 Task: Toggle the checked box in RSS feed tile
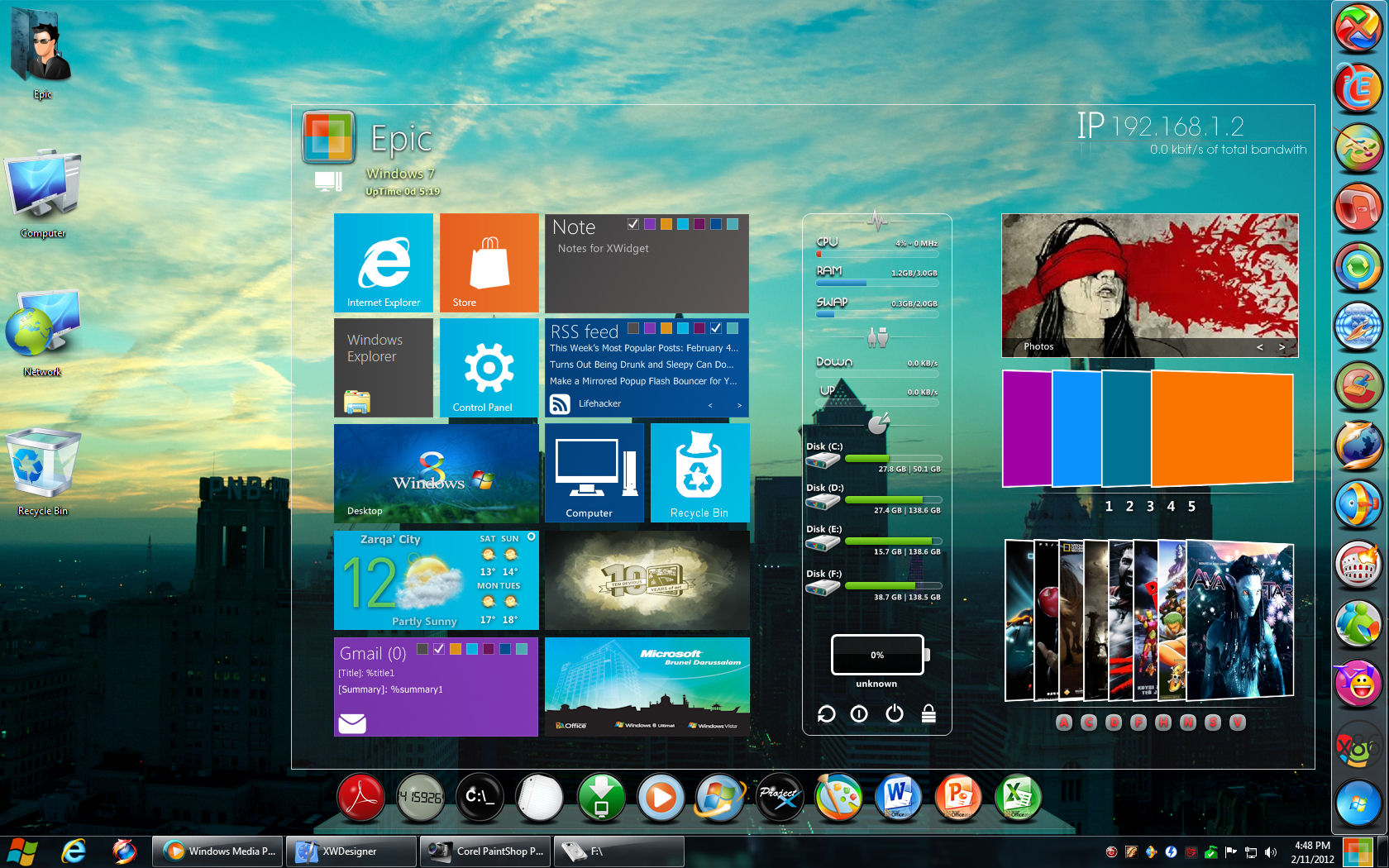pyautogui.click(x=716, y=328)
